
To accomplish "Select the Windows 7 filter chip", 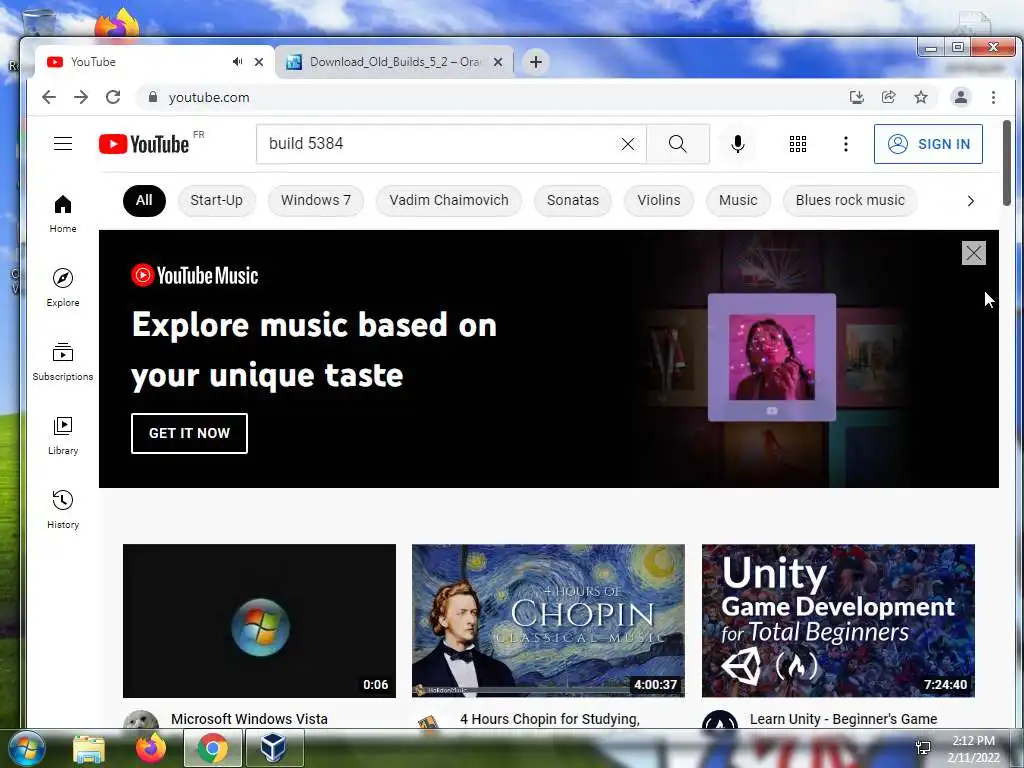I will tap(315, 200).
